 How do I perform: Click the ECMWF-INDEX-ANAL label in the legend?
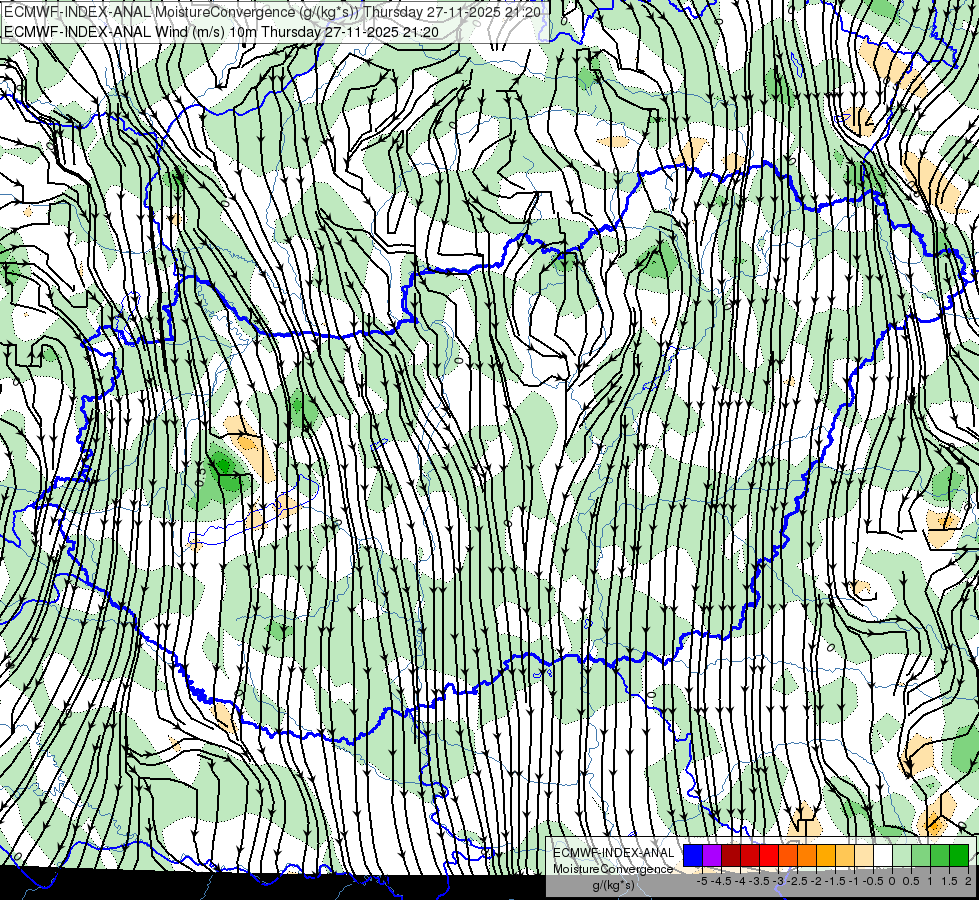614,853
